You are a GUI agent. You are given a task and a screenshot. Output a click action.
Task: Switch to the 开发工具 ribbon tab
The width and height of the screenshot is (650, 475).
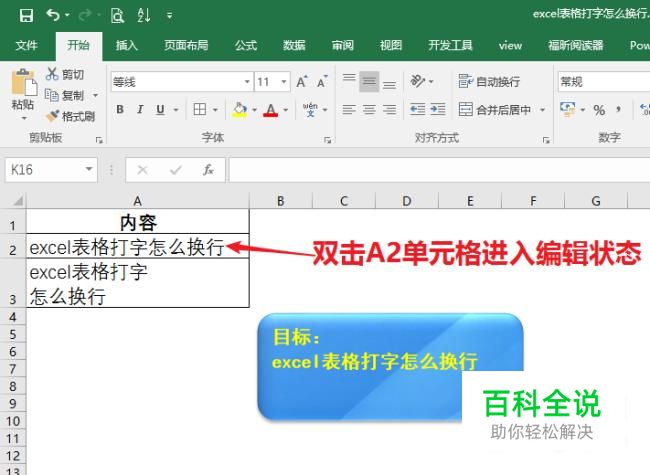450,45
